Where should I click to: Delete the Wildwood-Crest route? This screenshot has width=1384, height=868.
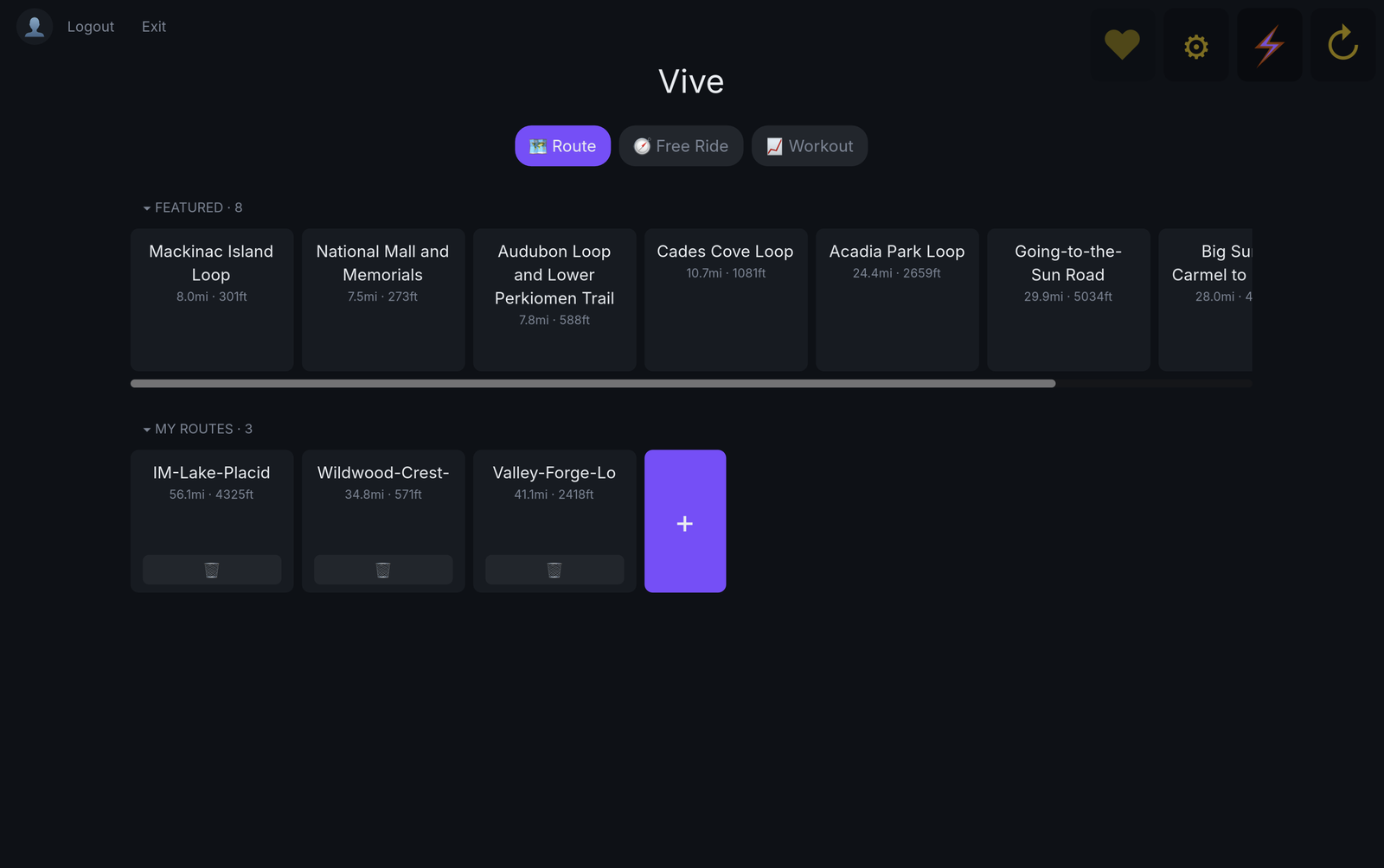tap(383, 570)
